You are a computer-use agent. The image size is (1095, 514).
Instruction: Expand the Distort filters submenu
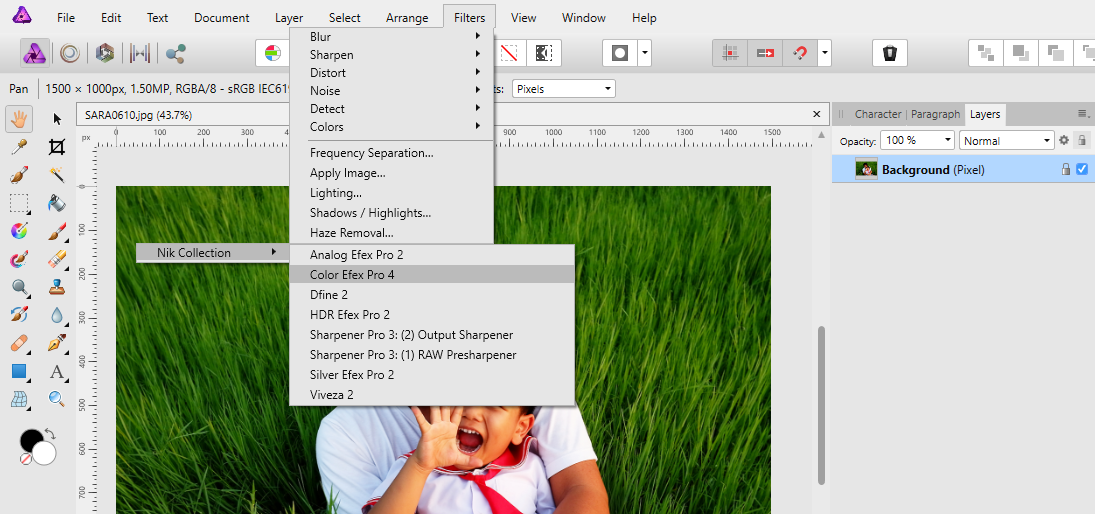(392, 73)
